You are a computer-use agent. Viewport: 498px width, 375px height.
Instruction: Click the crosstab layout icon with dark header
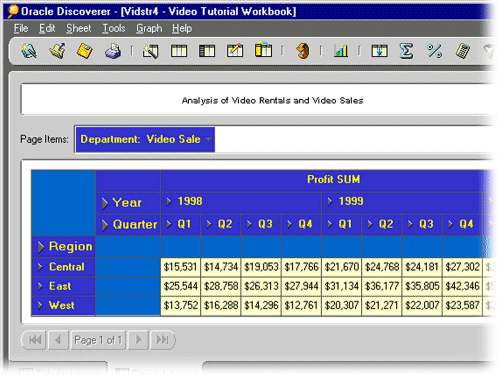[x=207, y=51]
